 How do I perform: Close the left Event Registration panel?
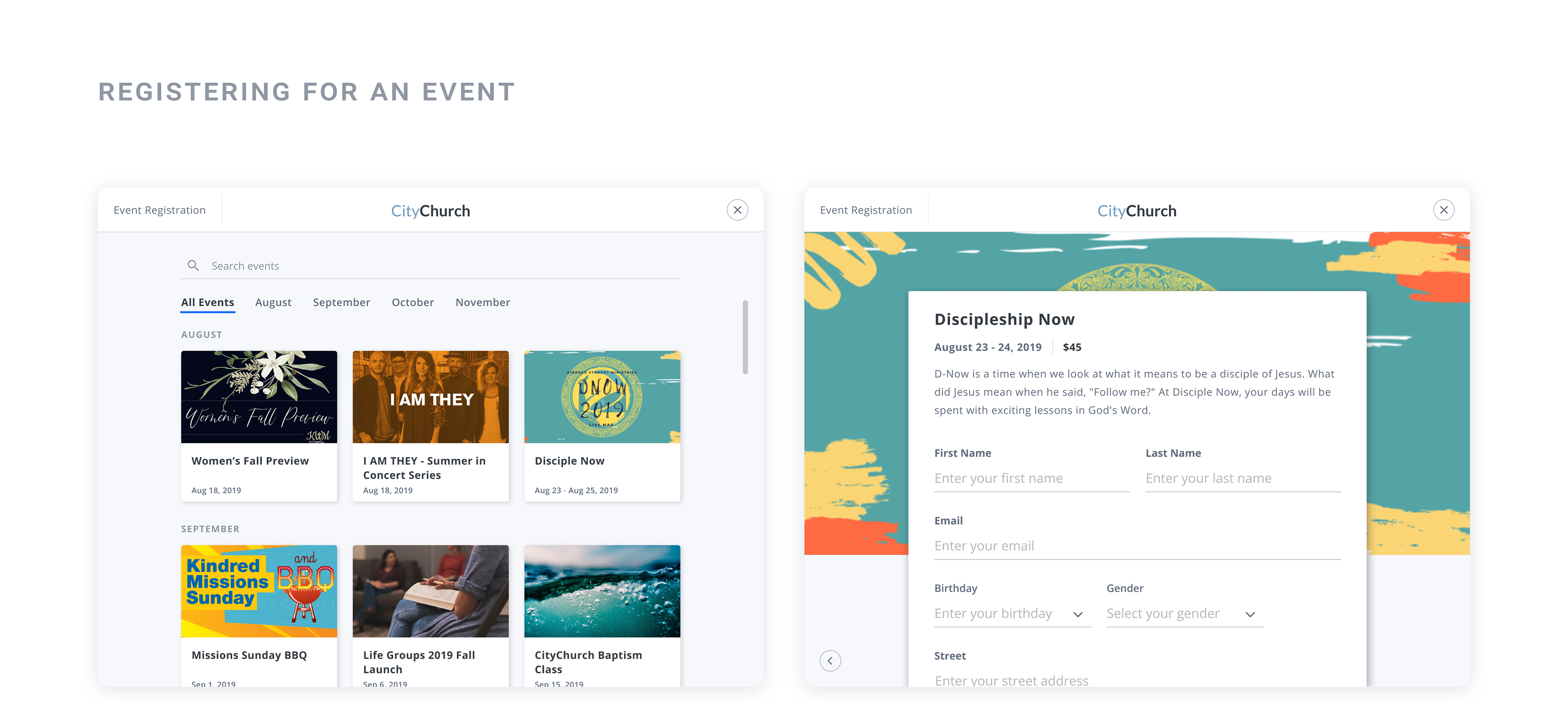click(x=737, y=210)
